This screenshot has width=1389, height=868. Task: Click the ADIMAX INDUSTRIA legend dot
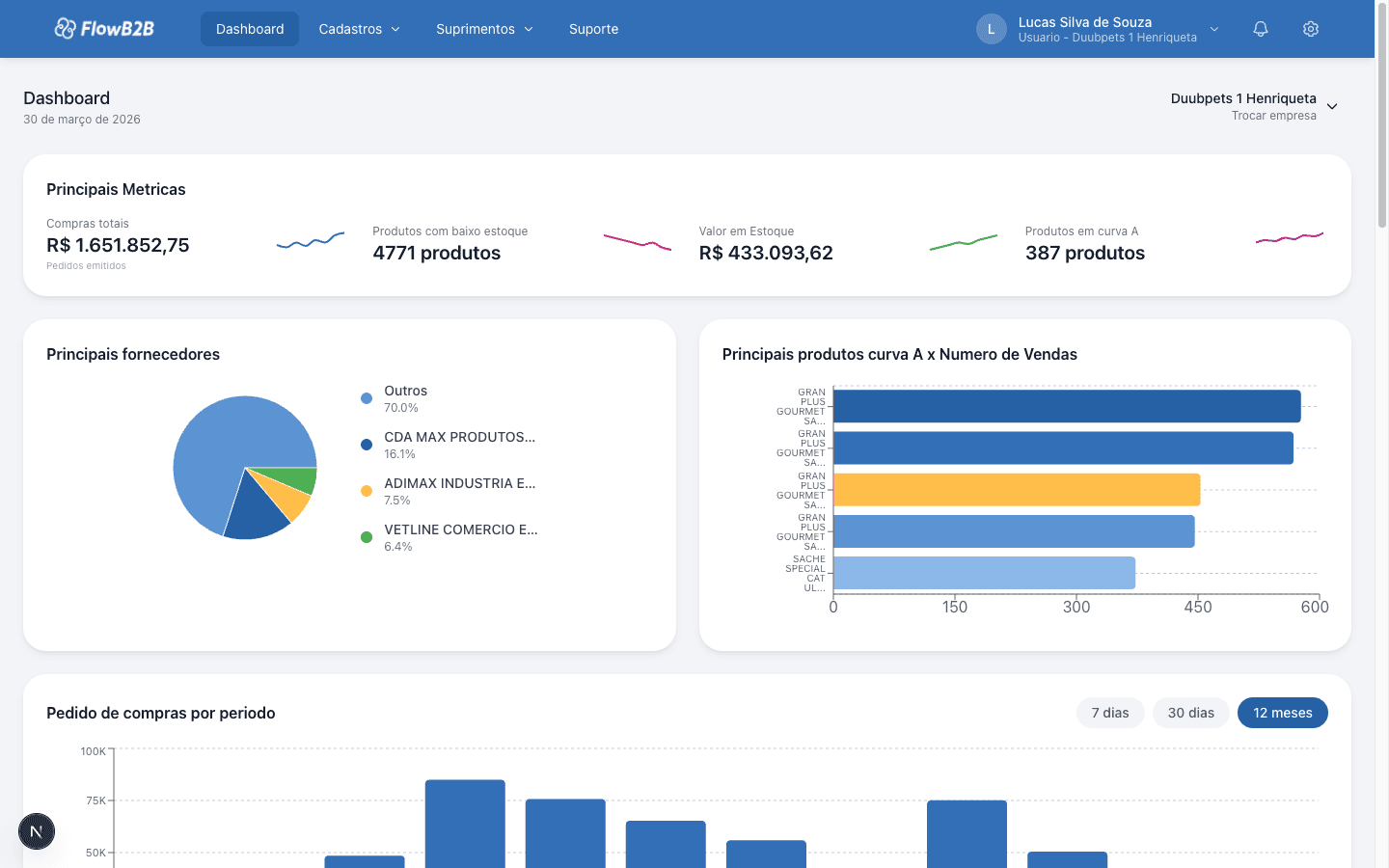tap(367, 491)
